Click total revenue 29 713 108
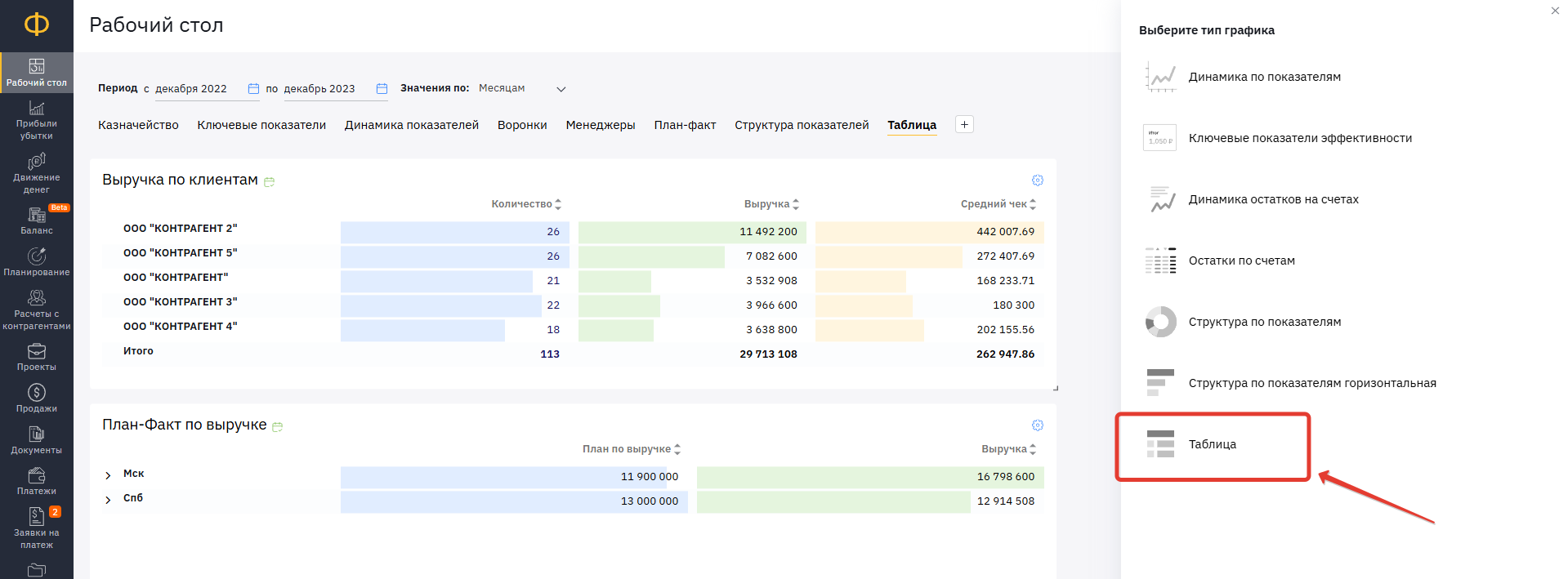1568x579 pixels. point(768,354)
